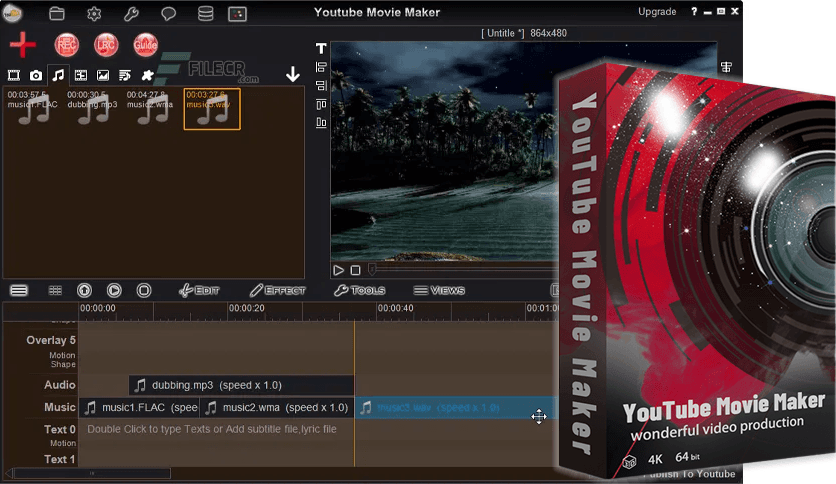This screenshot has height=484, width=836.
Task: Click the timeline horizontal scrollbar
Action: click(92, 473)
